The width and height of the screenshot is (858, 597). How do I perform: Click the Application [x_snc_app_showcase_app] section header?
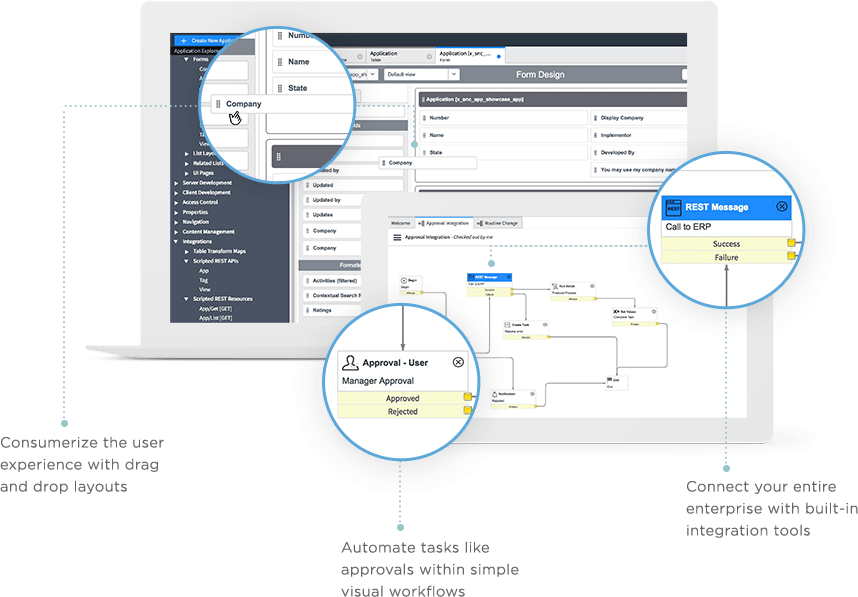coord(553,100)
